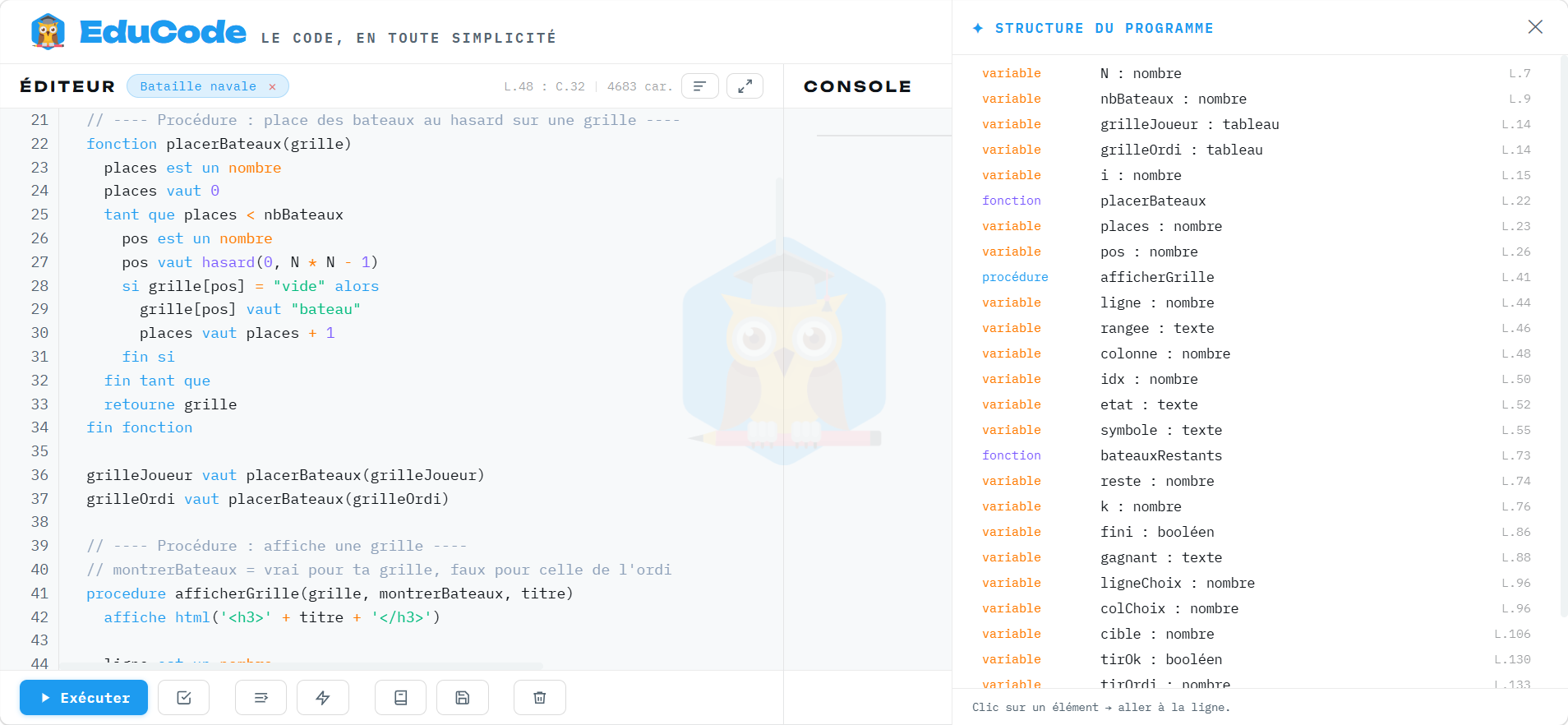Image resolution: width=1568 pixels, height=725 pixels.
Task: Jump to procédure afficherGrille
Action: click(1256, 277)
